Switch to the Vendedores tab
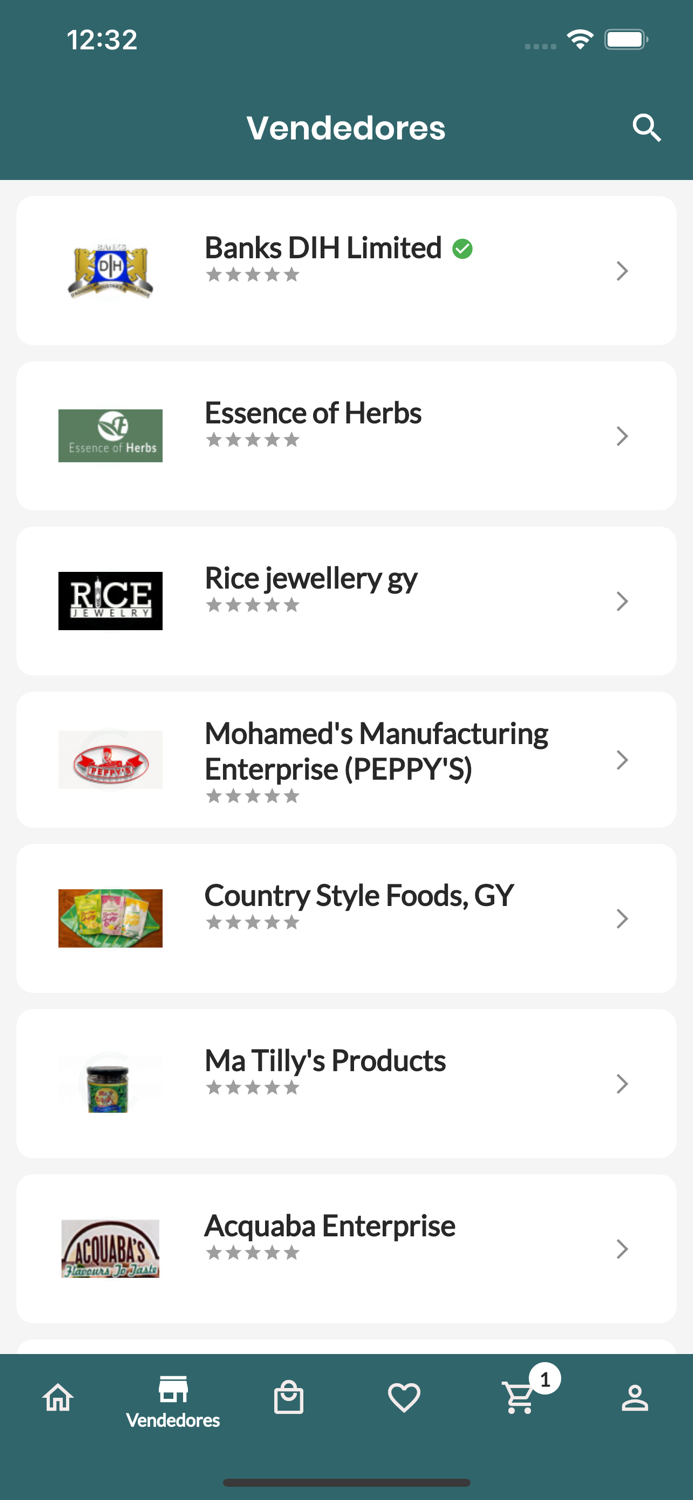The width and height of the screenshot is (693, 1500). [172, 1400]
